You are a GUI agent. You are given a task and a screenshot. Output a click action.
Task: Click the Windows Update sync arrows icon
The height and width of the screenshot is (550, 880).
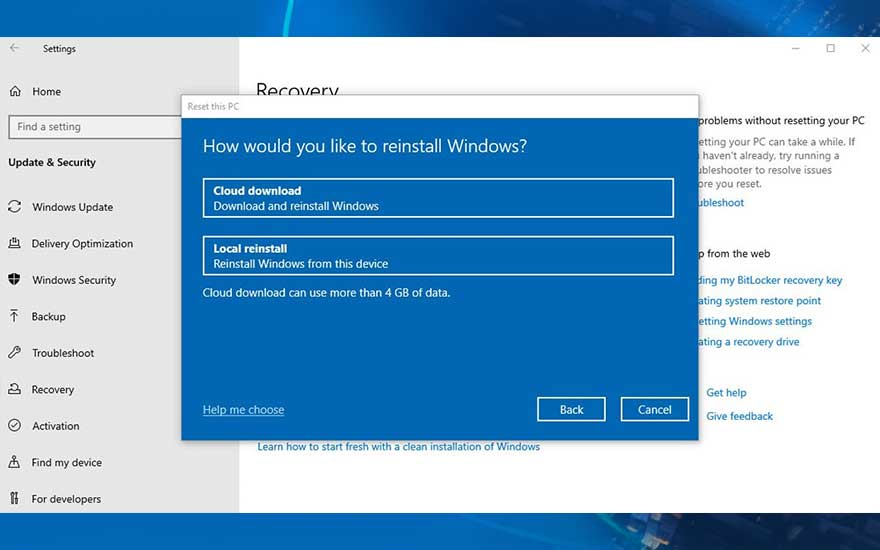[15, 207]
